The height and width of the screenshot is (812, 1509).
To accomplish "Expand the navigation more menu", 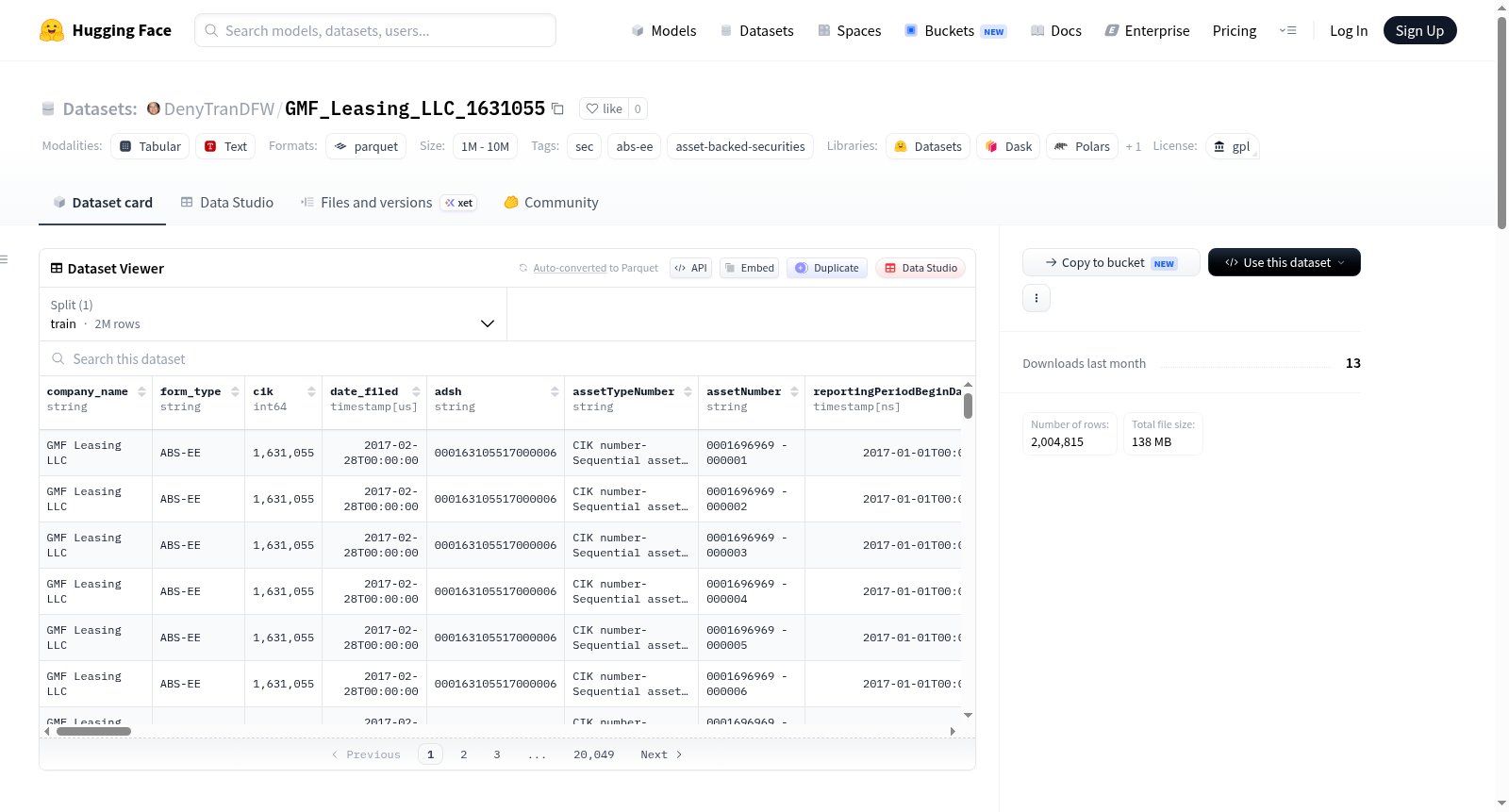I will (1287, 30).
